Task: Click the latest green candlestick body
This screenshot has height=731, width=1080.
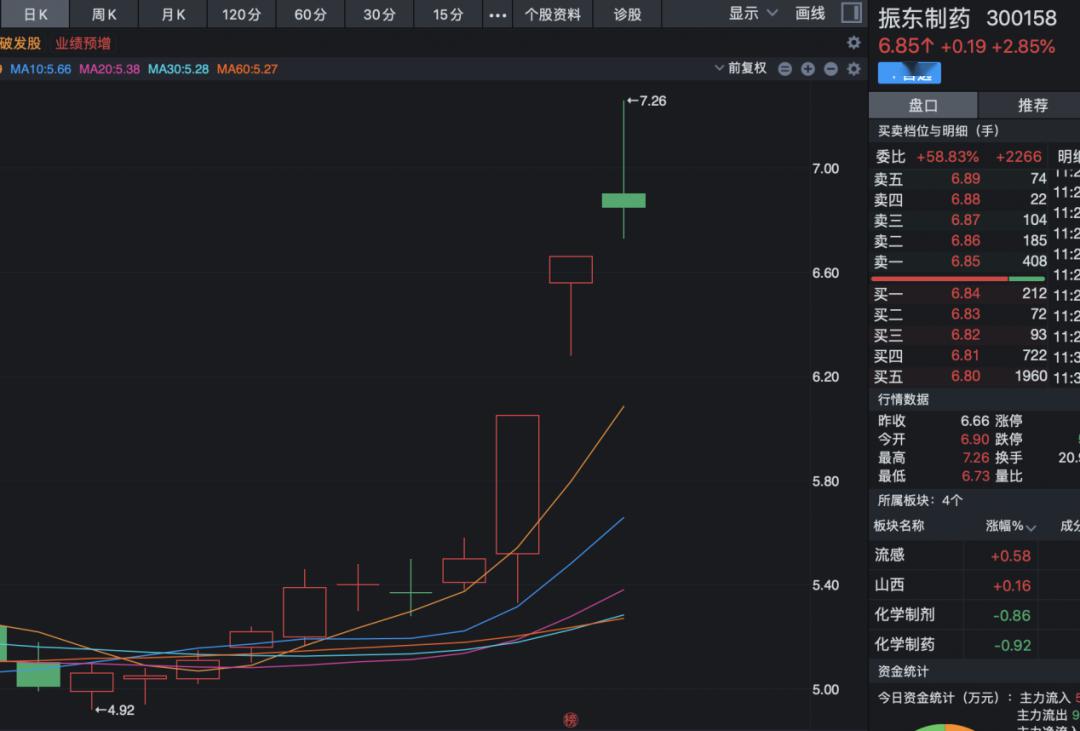Action: point(623,200)
